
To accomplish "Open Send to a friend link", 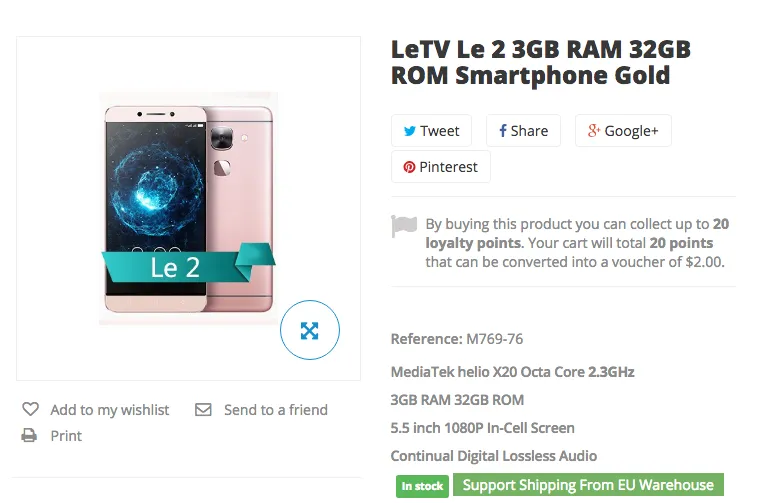I will [275, 410].
